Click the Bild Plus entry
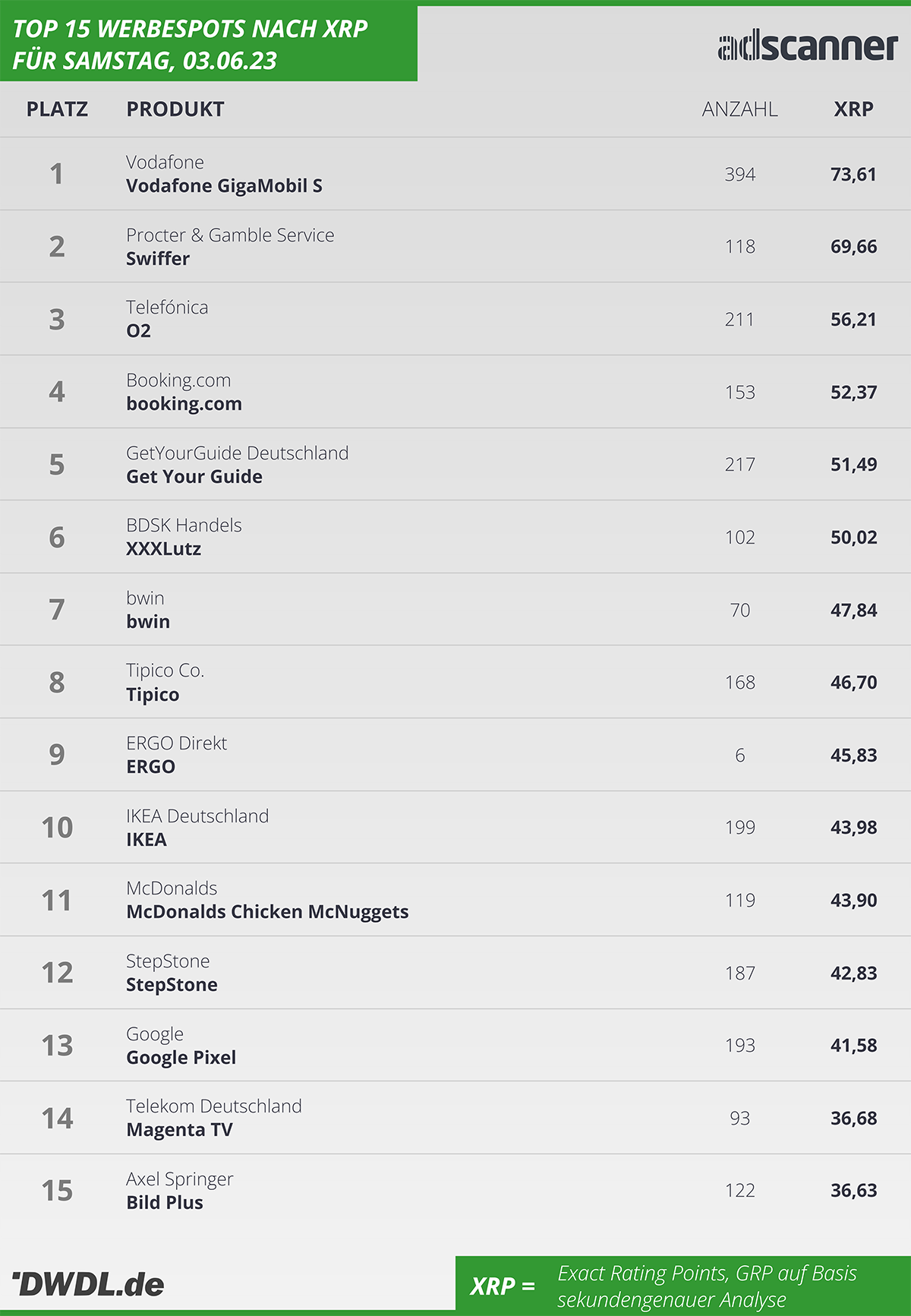 (x=165, y=1203)
